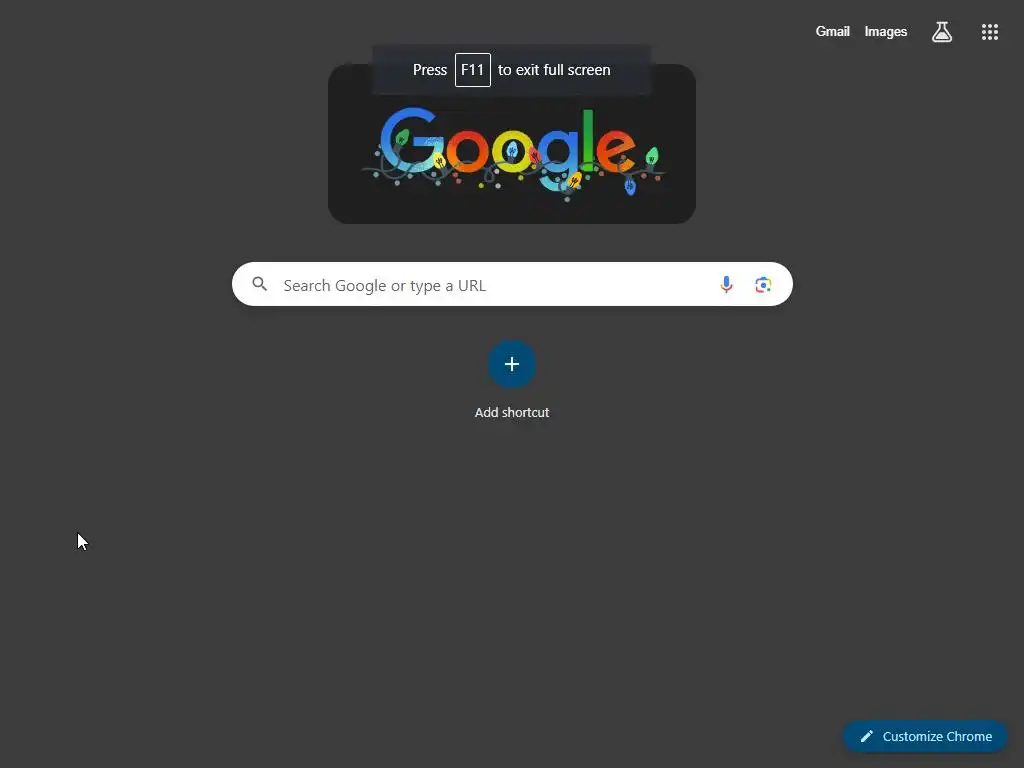1024x768 pixels.
Task: Click the pencil icon in Customize Chrome
Action: 867,737
